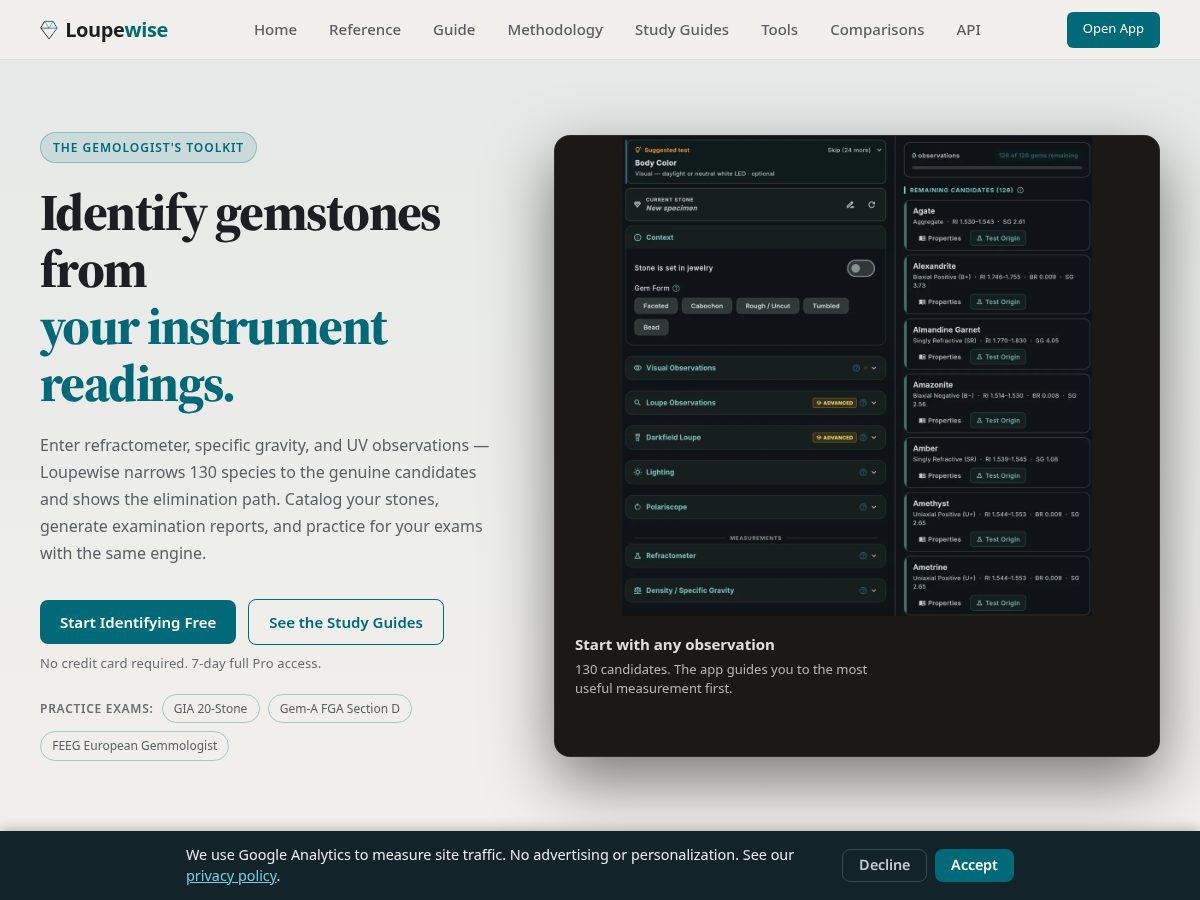Click Test Origin under Almandine Garnet
The image size is (1200, 900).
click(998, 356)
